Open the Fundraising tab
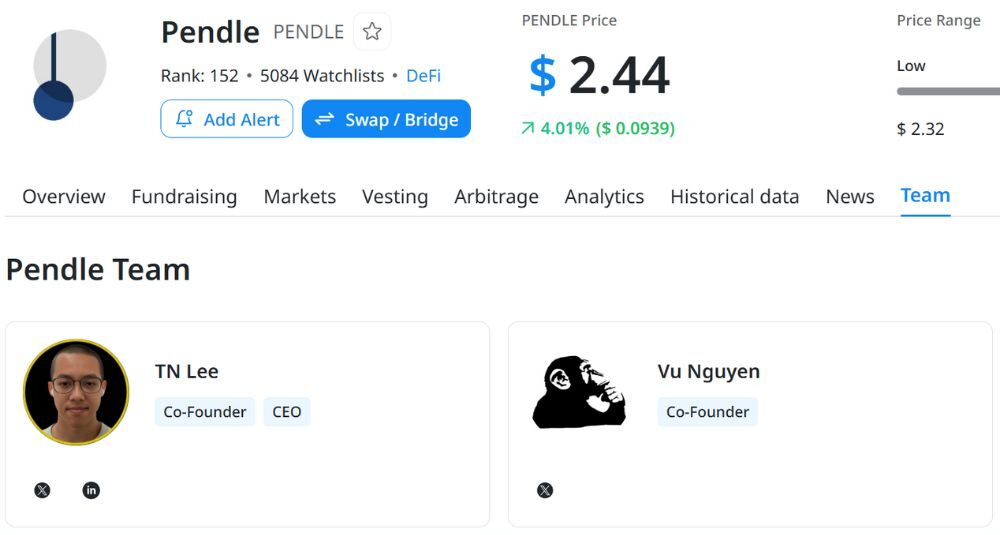The height and width of the screenshot is (535, 1000). (x=184, y=197)
